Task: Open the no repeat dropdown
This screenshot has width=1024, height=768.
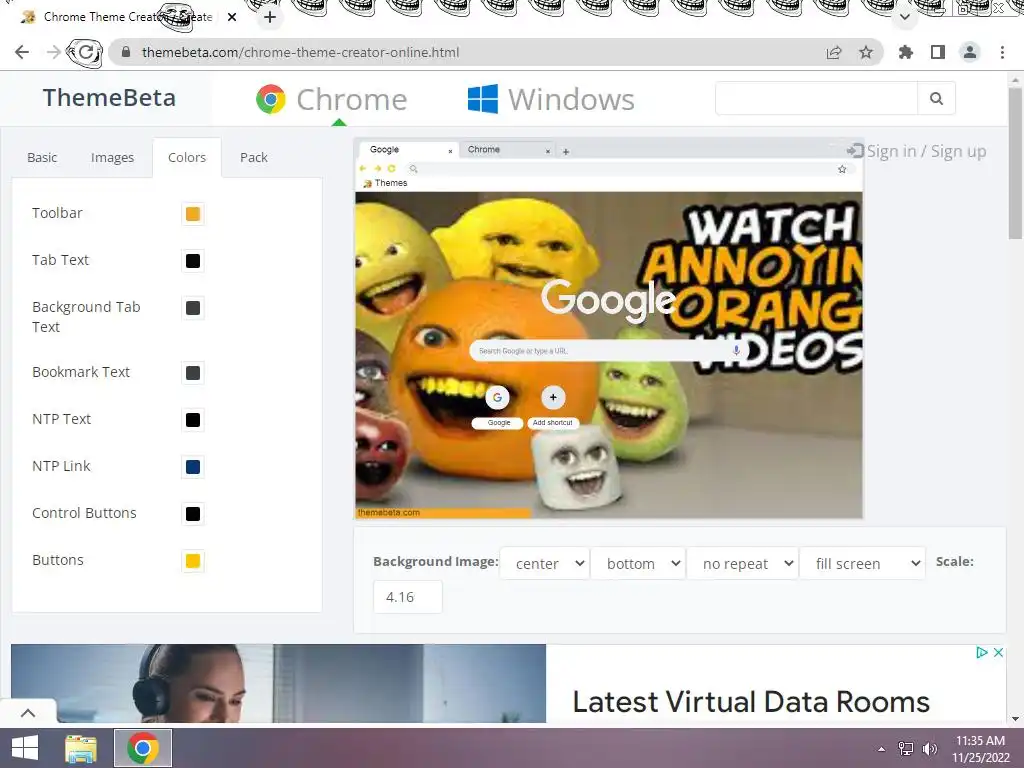Action: 743,563
